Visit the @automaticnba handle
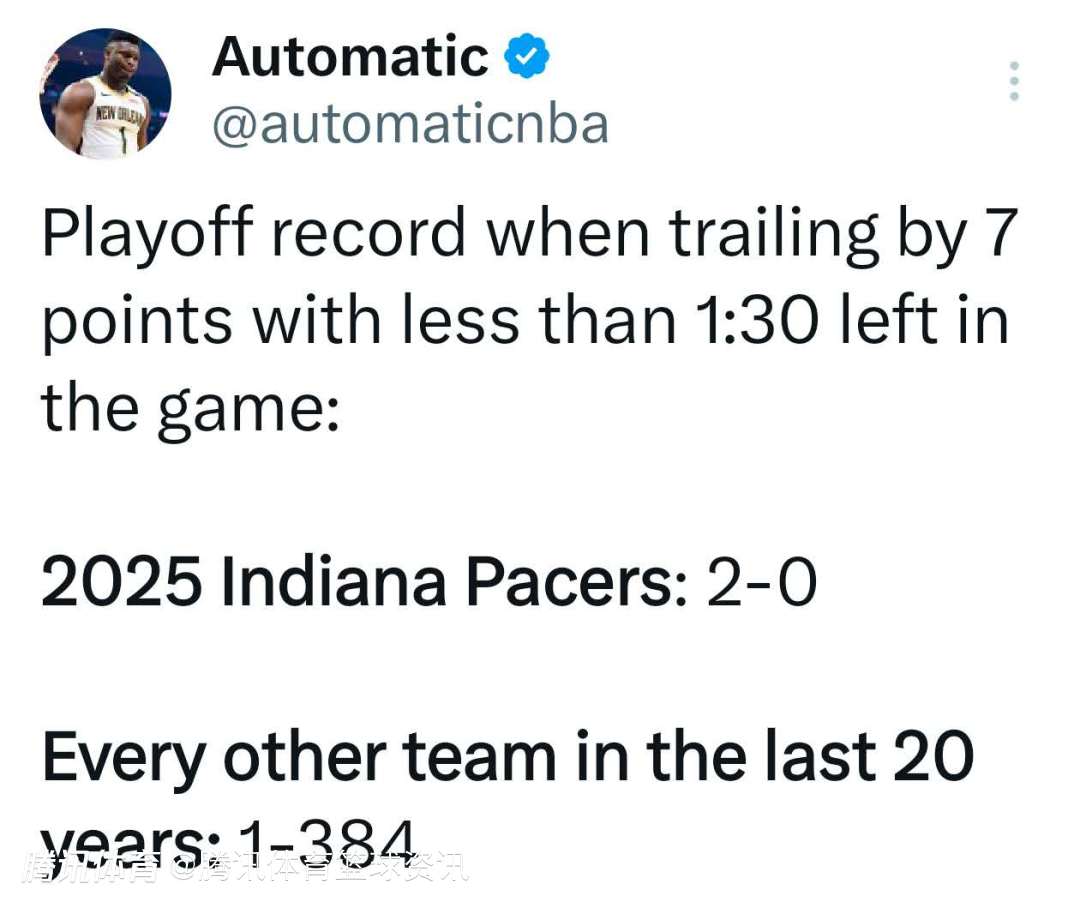This screenshot has height=902, width=1080. (411, 125)
